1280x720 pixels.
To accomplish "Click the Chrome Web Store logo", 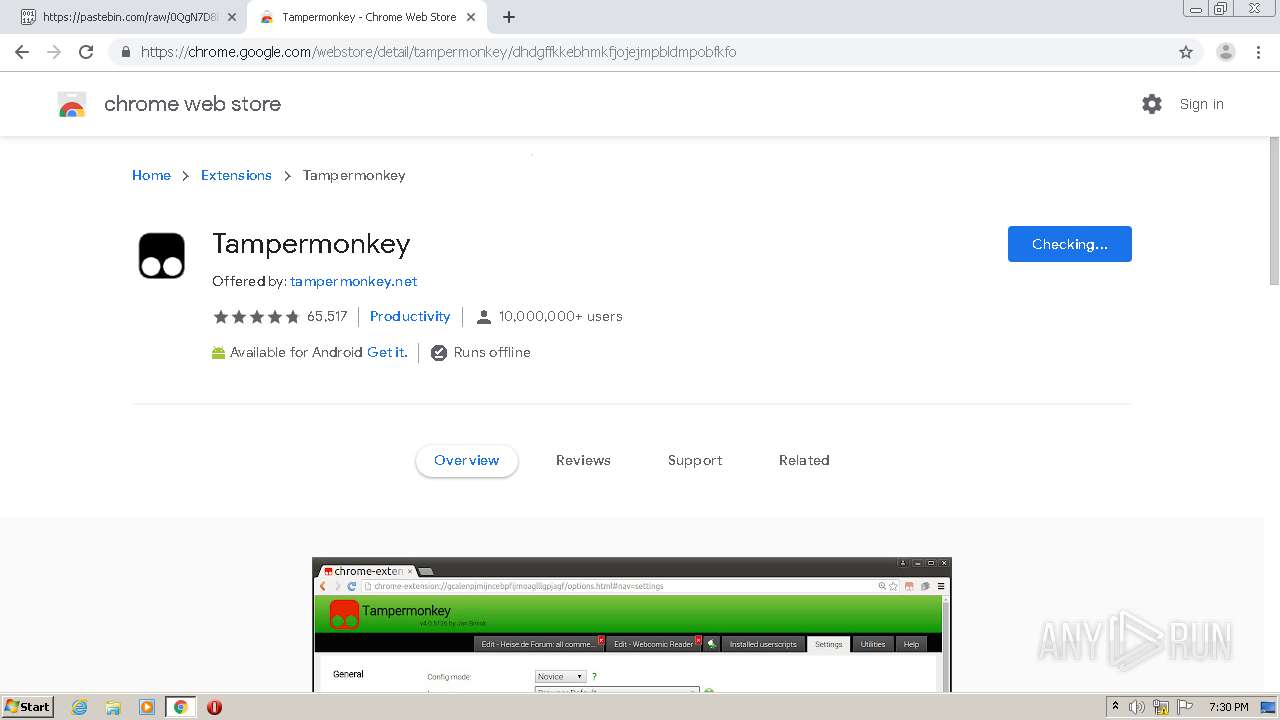I will pyautogui.click(x=72, y=104).
